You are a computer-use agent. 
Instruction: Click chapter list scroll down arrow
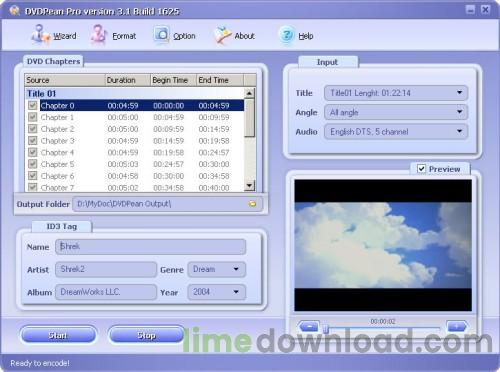[249, 186]
